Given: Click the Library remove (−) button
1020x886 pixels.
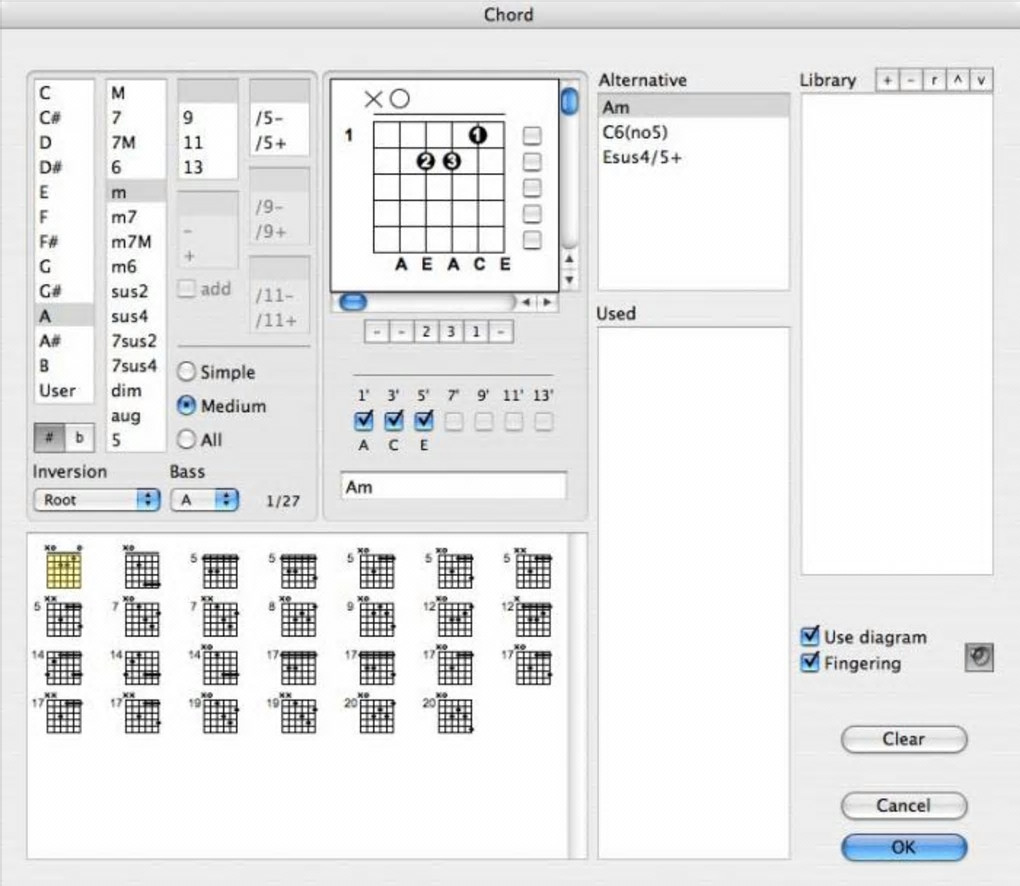Looking at the screenshot, I should [910, 81].
